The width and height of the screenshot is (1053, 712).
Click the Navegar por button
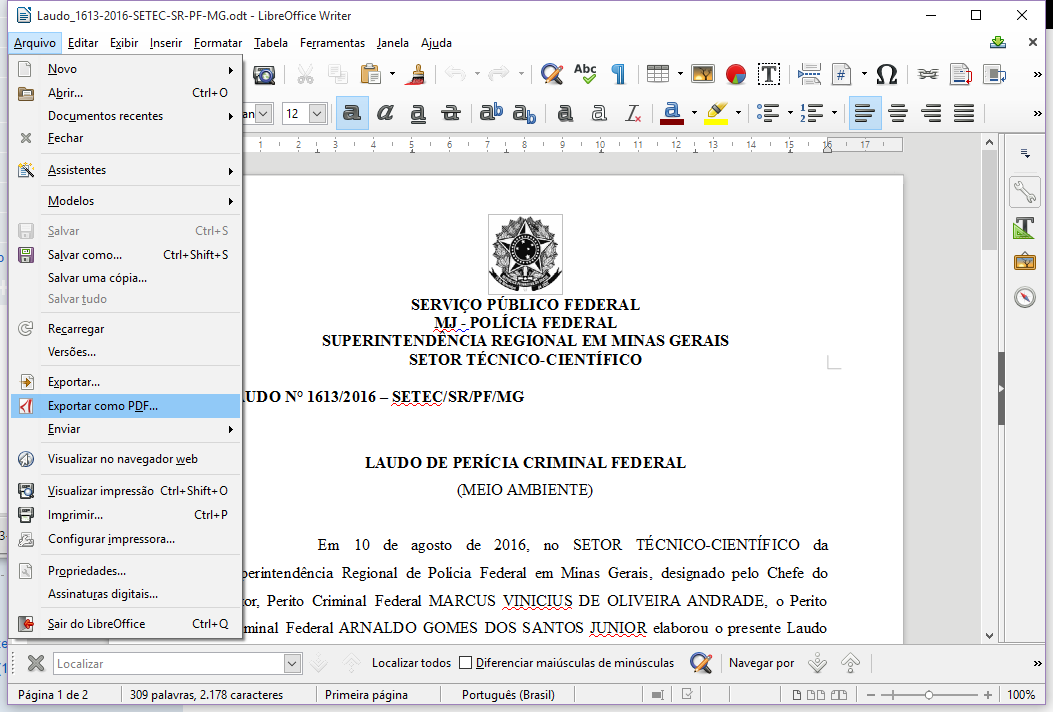pos(762,663)
